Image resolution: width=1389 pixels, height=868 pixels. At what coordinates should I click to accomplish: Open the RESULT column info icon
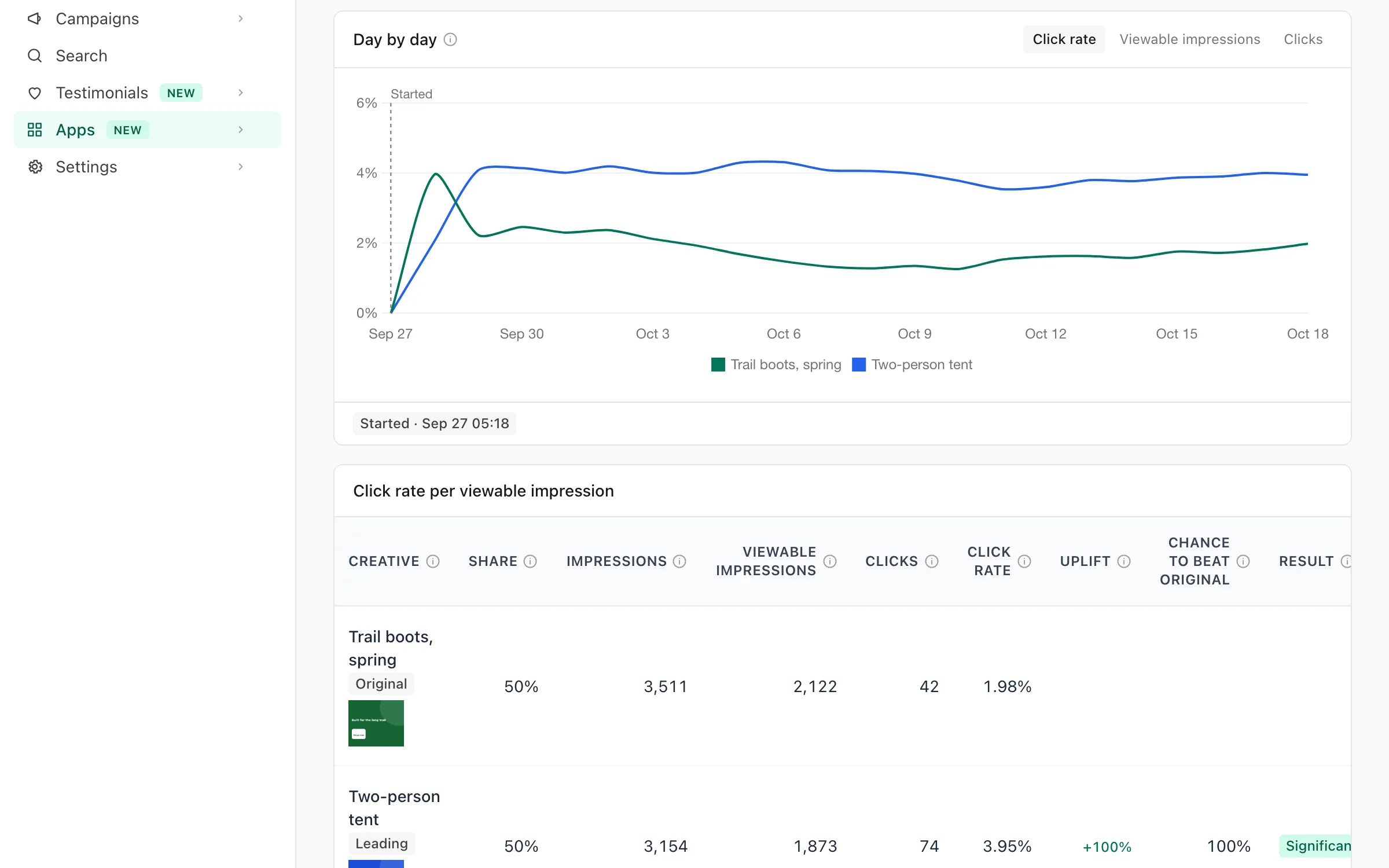(1346, 561)
